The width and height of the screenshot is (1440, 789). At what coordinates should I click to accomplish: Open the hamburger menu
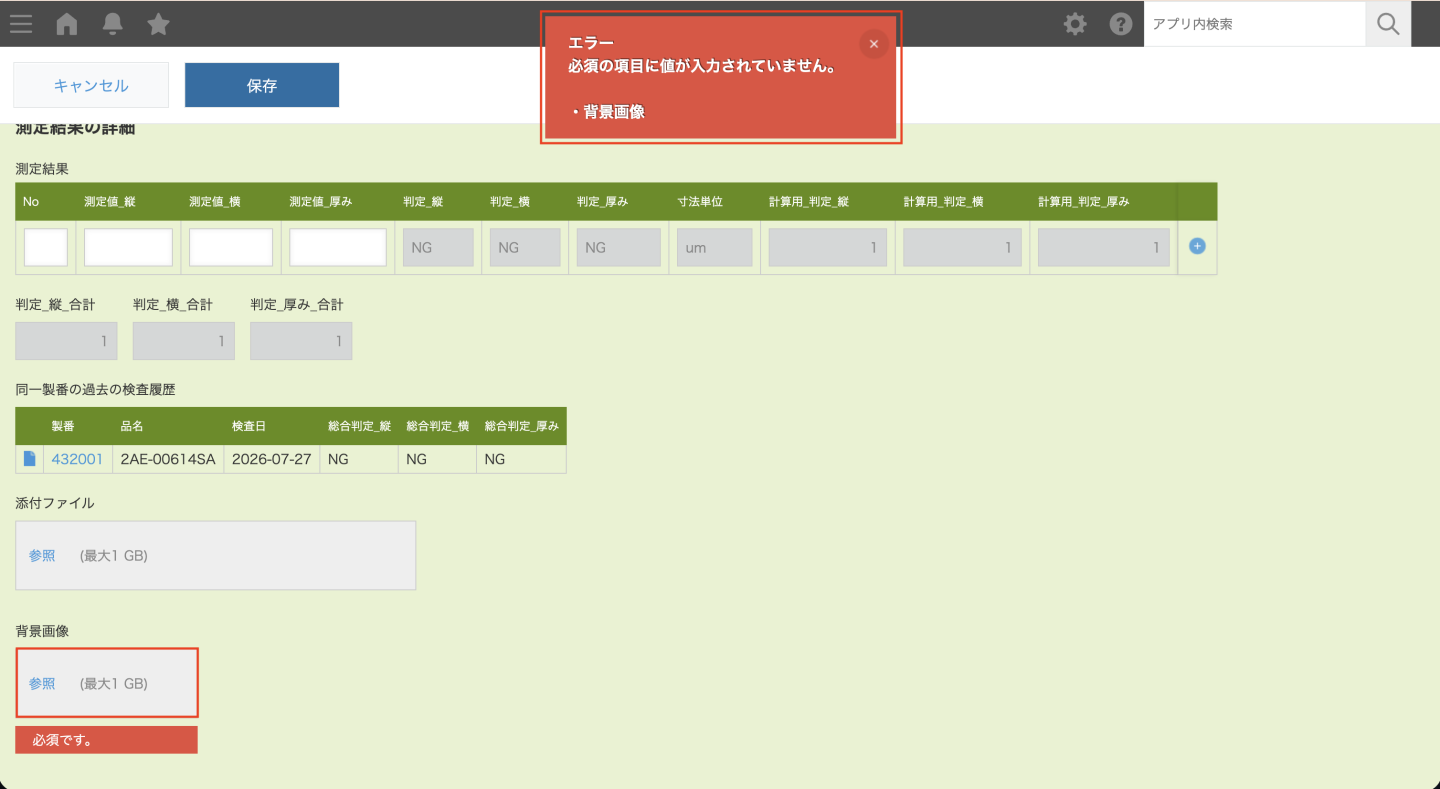pyautogui.click(x=21, y=24)
